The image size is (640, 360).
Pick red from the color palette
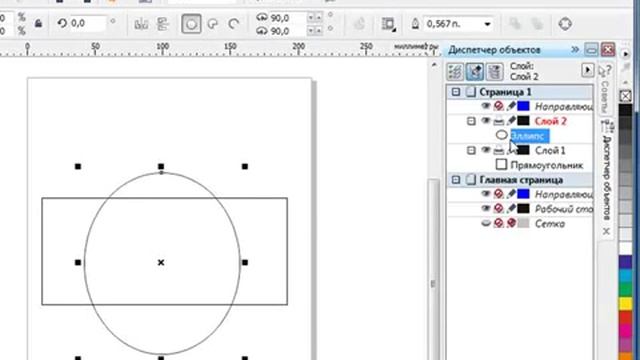625,317
